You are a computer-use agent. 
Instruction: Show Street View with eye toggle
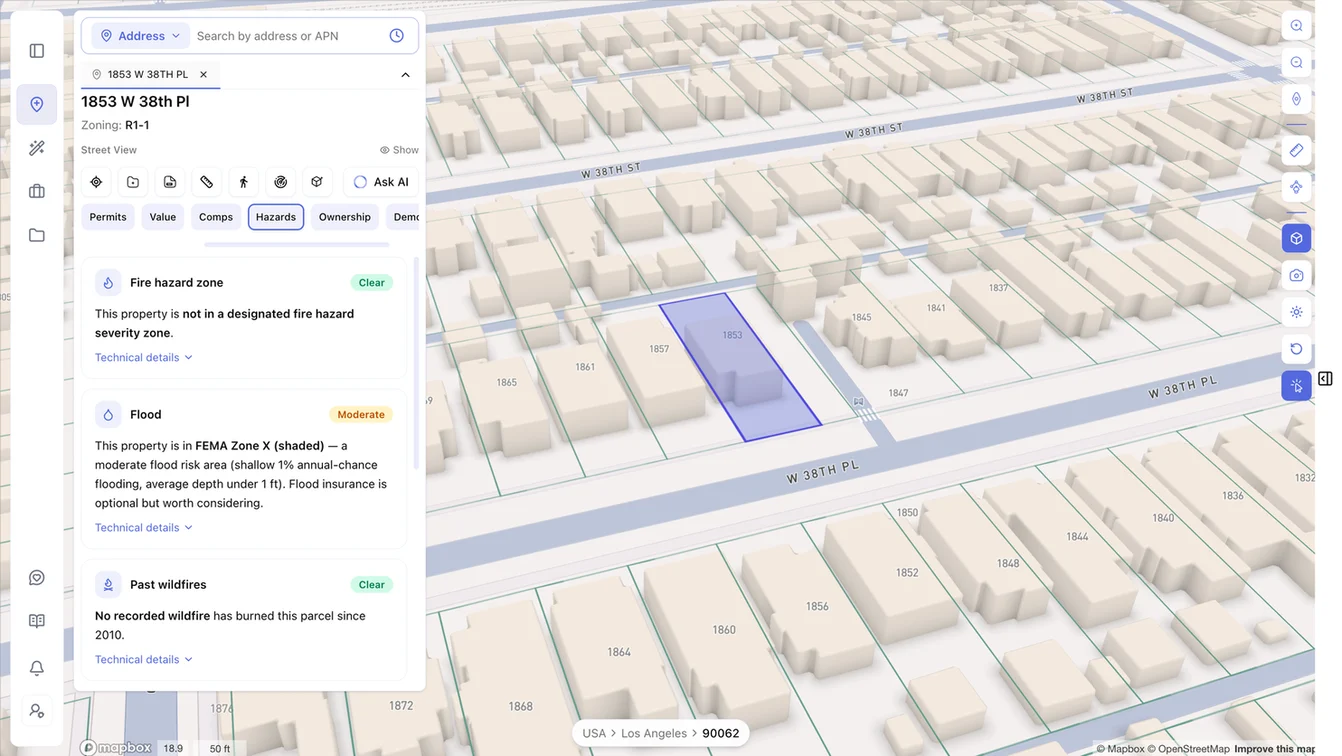click(x=399, y=150)
